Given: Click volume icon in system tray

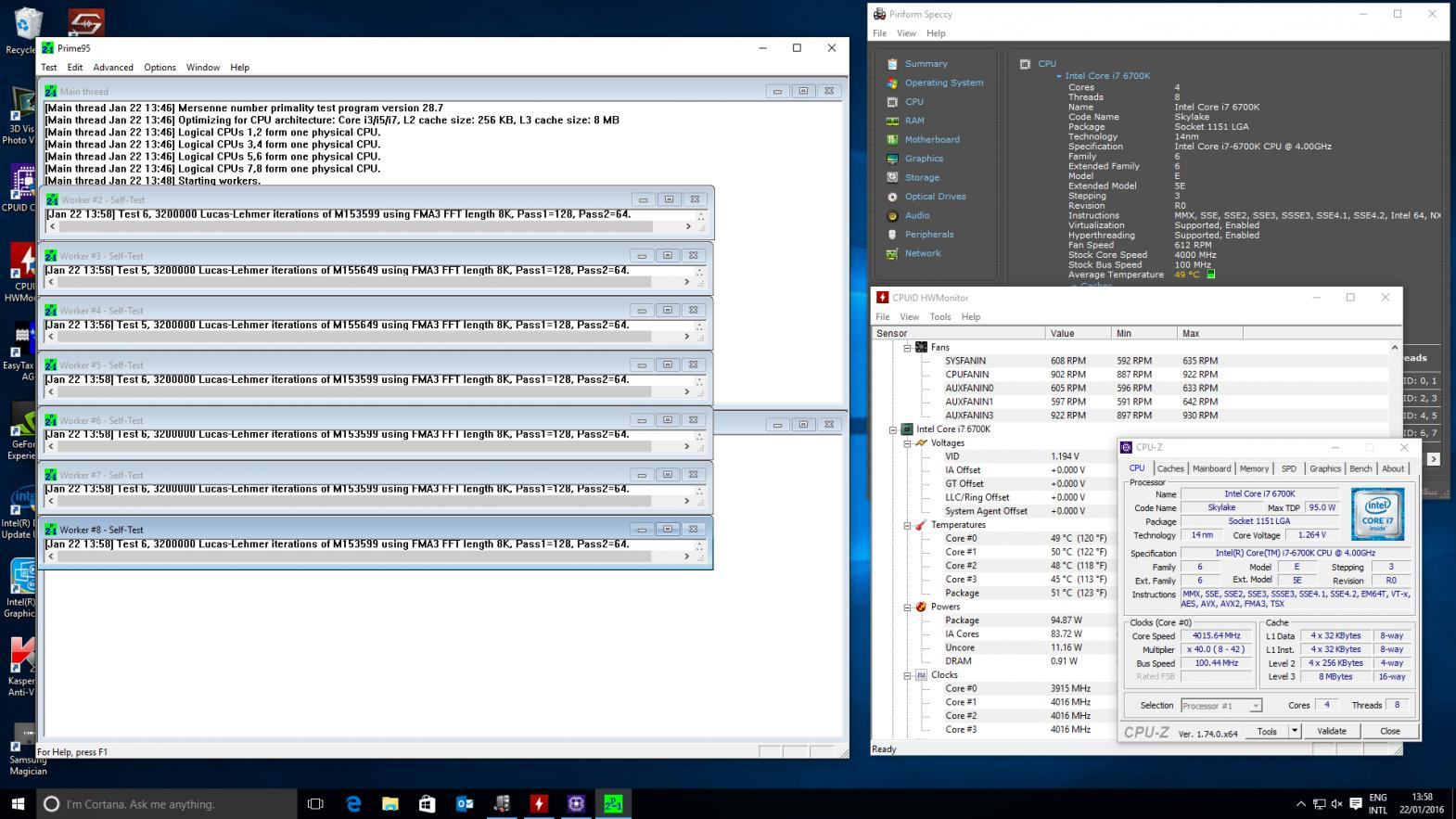Looking at the screenshot, I should pos(1336,803).
